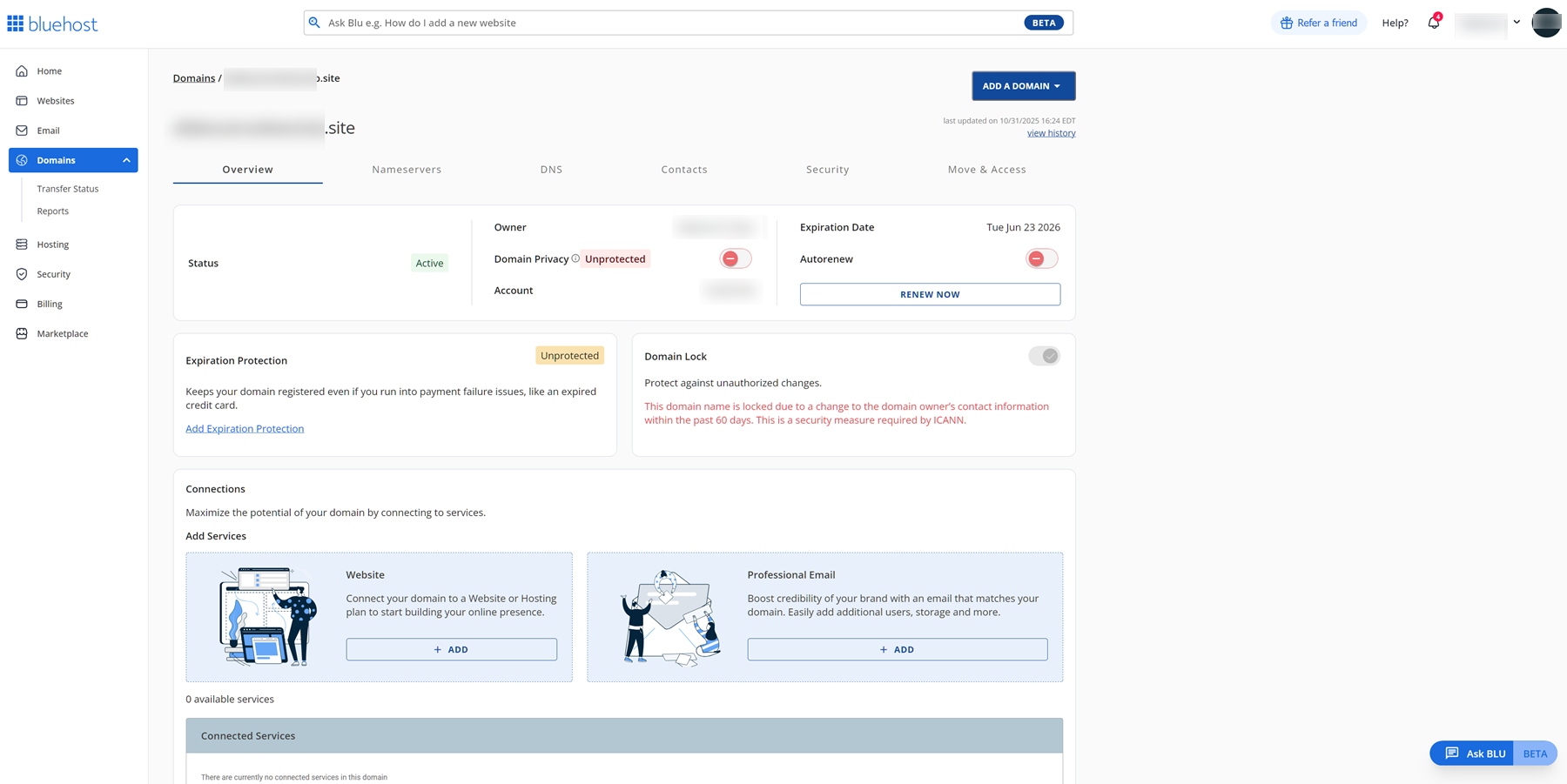The height and width of the screenshot is (784, 1567).
Task: Disable the Domain Privacy toggle
Action: coord(734,258)
